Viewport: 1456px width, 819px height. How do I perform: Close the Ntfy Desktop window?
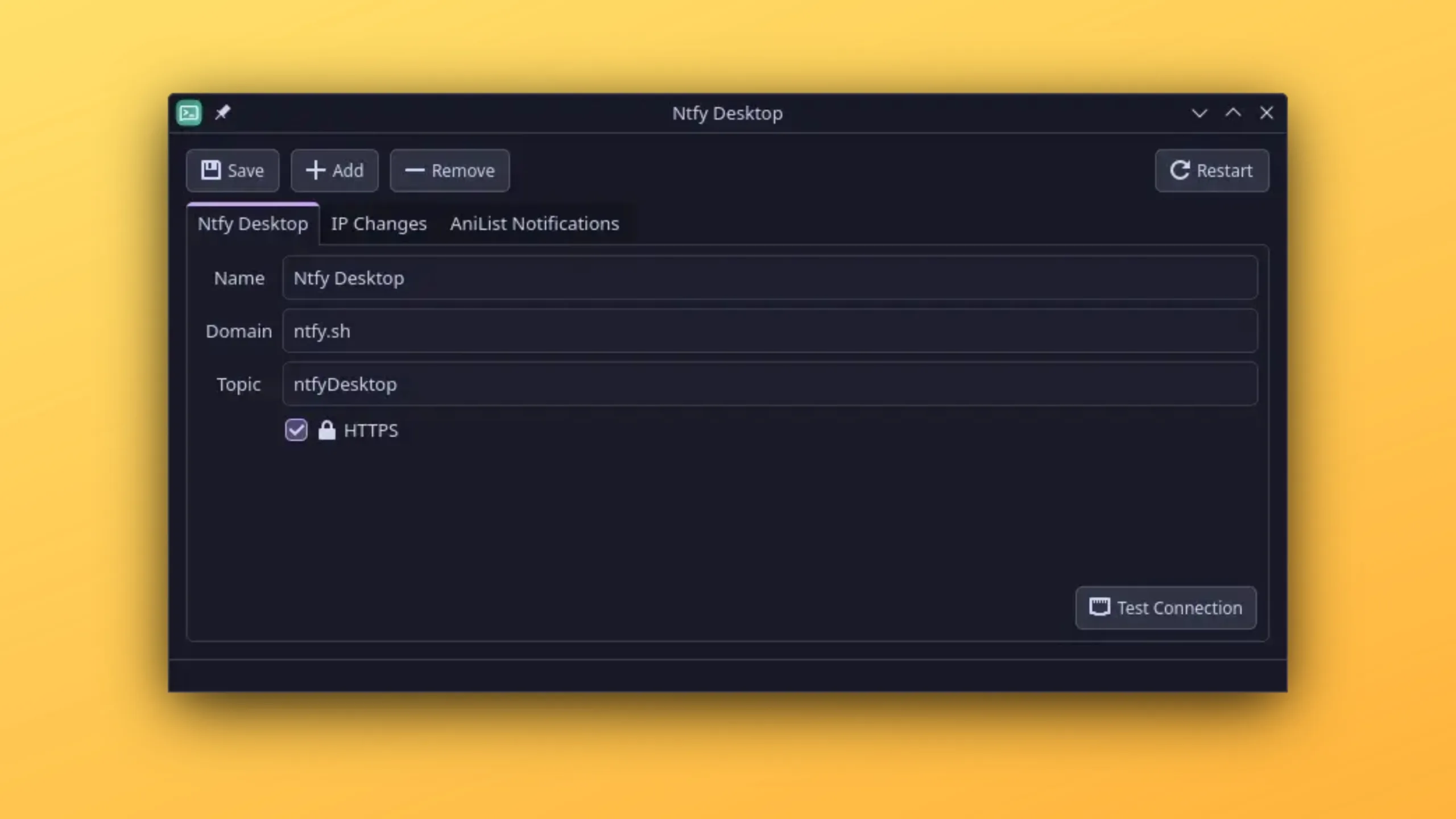click(1267, 113)
